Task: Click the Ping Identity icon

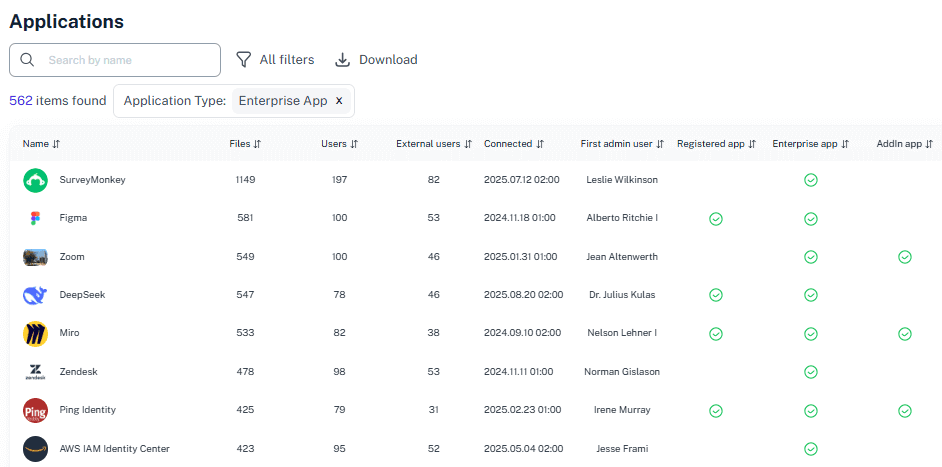Action: click(x=36, y=410)
